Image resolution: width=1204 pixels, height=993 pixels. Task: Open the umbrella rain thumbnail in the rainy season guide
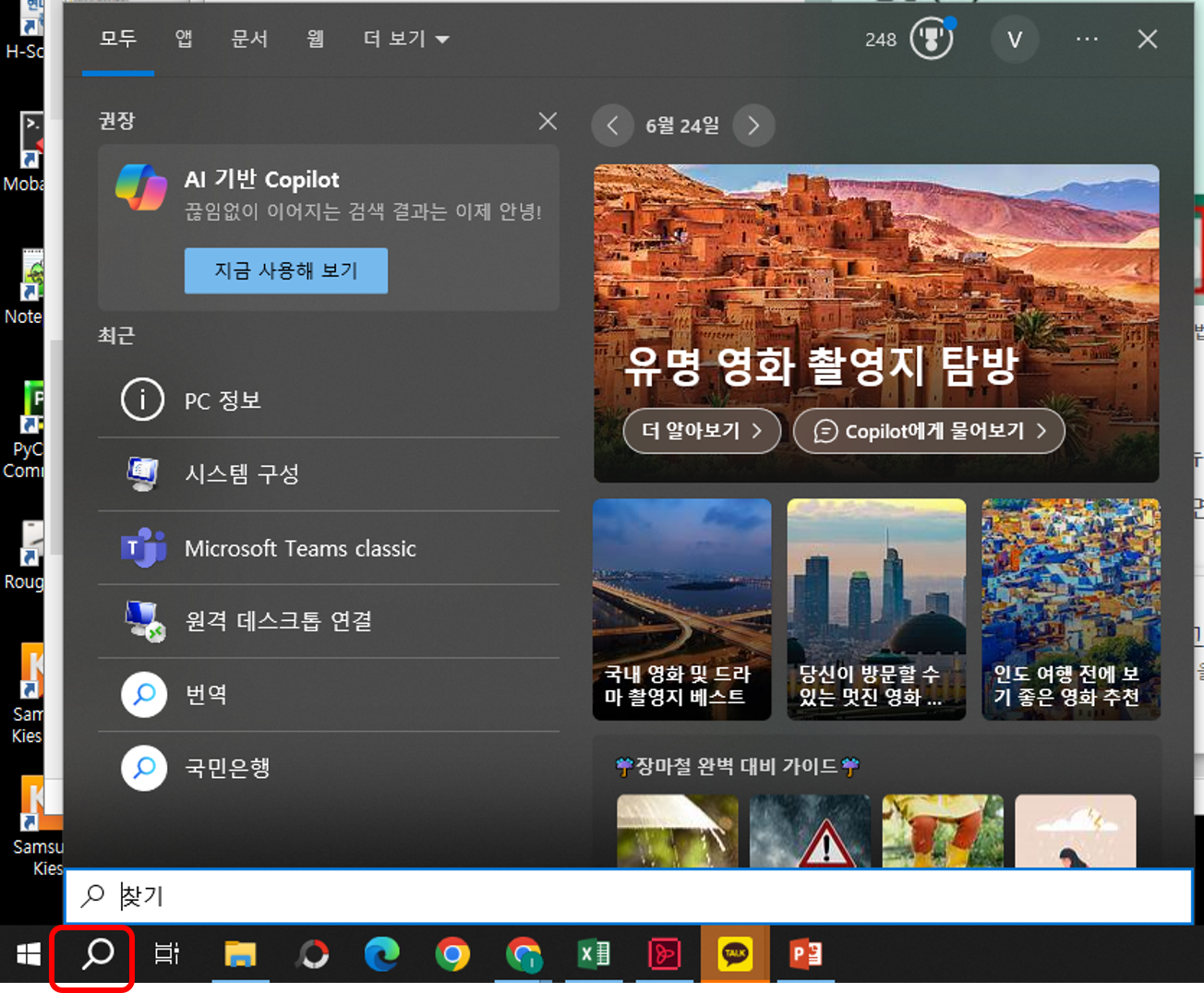678,831
